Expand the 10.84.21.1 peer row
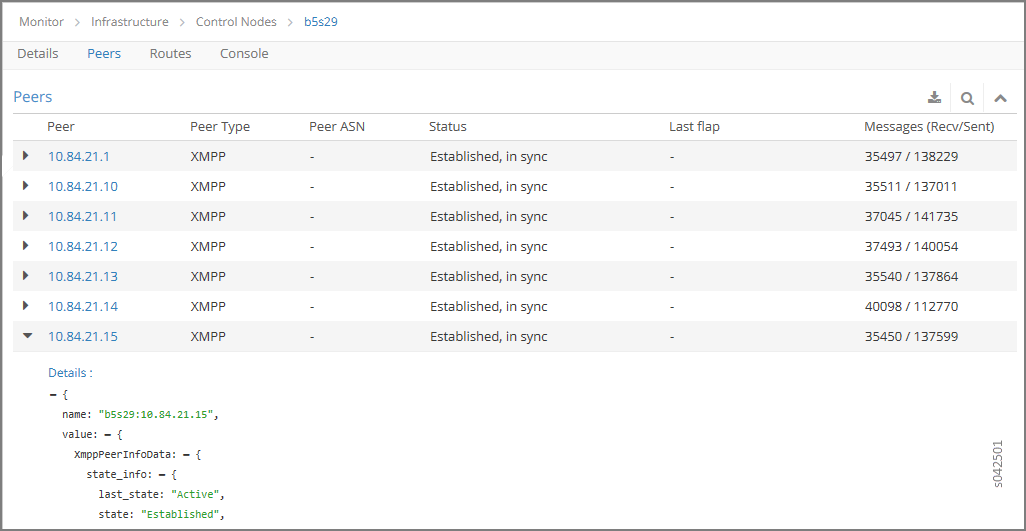This screenshot has width=1026, height=531. 26,156
